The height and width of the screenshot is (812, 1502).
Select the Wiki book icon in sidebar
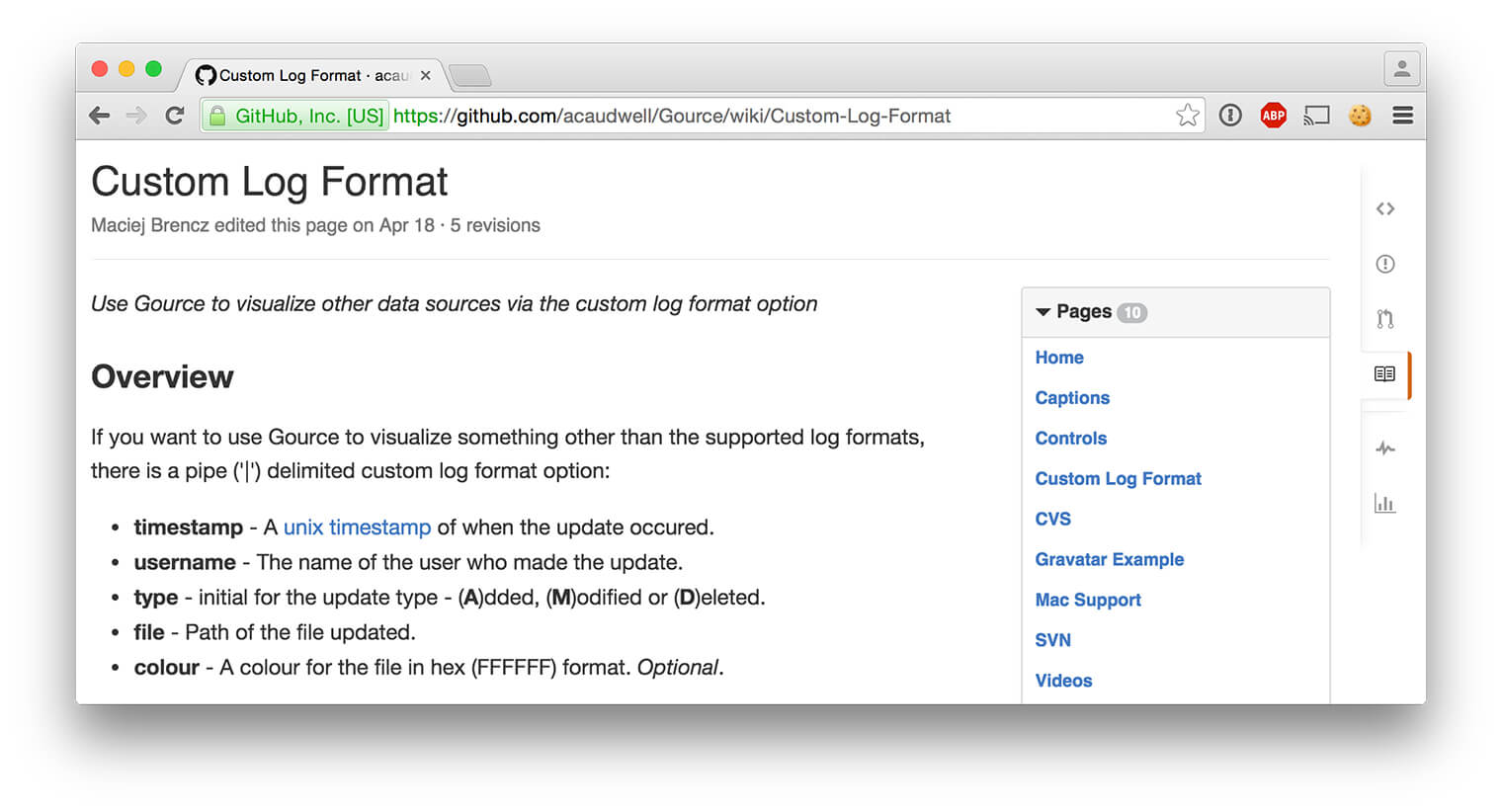tap(1384, 374)
